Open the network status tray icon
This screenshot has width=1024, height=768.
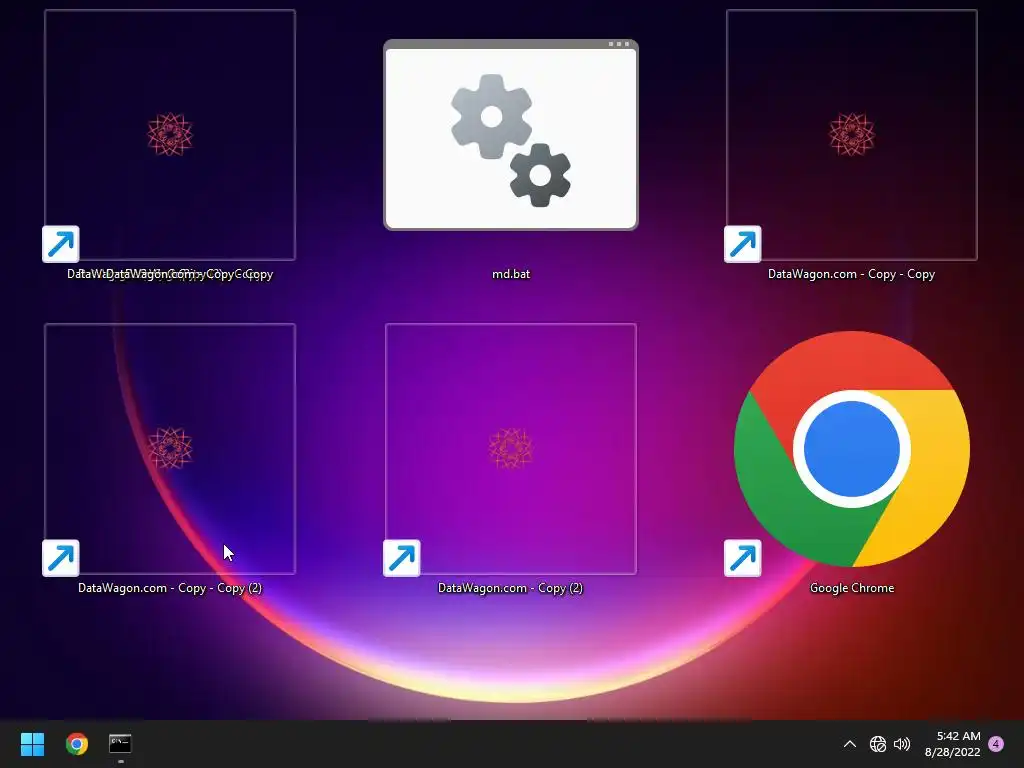pos(878,744)
